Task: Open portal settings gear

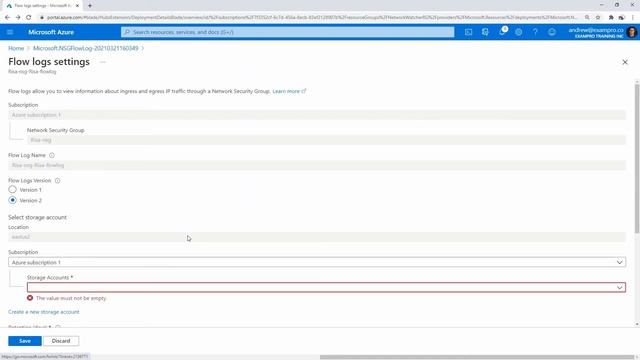Action: click(x=518, y=32)
